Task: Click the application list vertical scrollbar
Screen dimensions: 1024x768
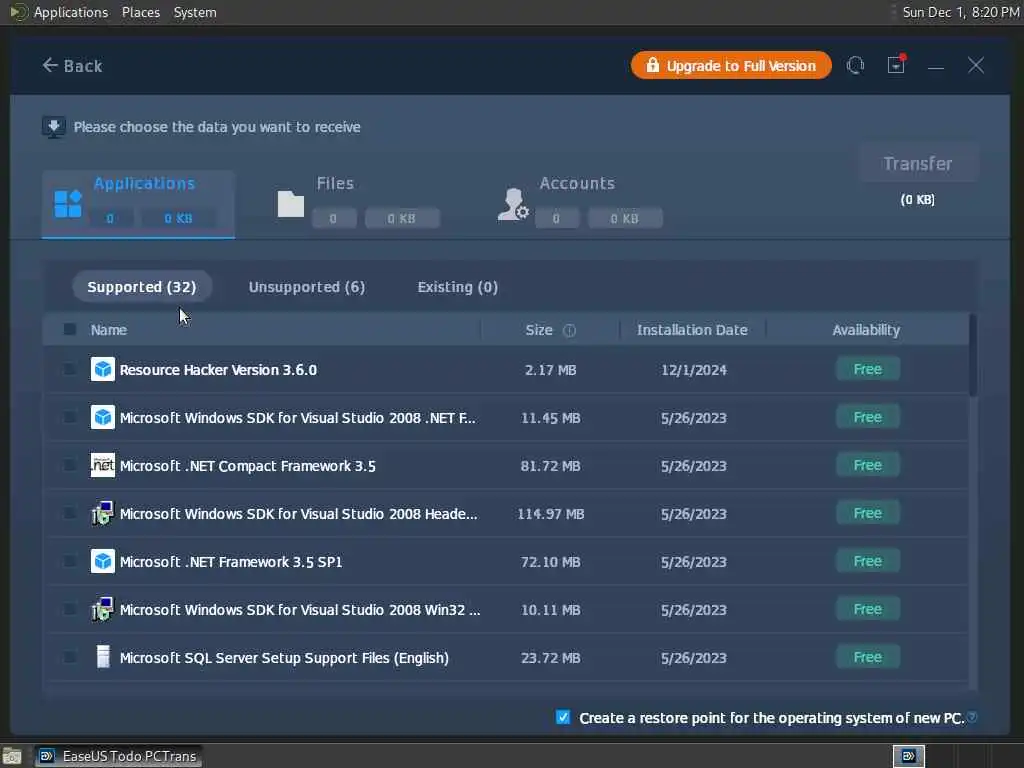Action: tap(973, 356)
